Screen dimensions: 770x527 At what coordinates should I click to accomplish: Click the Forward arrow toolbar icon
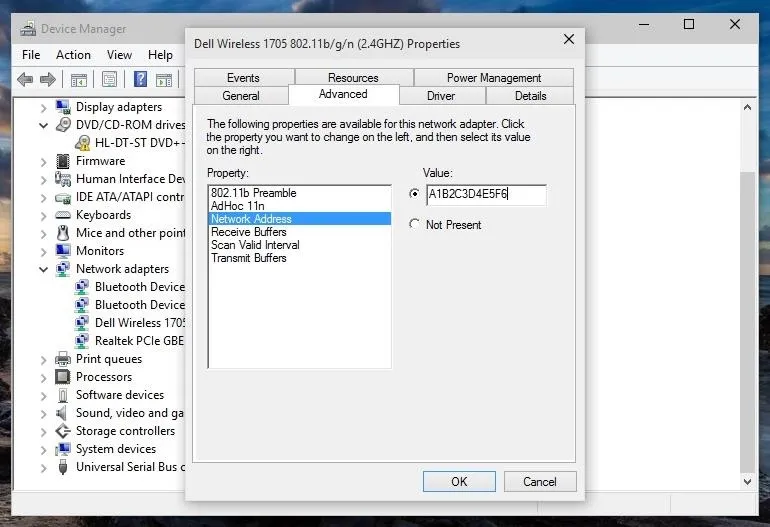48,79
